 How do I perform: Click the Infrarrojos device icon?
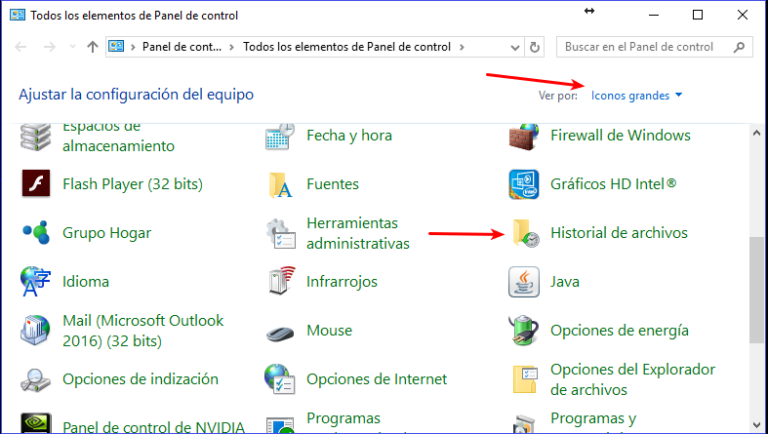coord(282,281)
